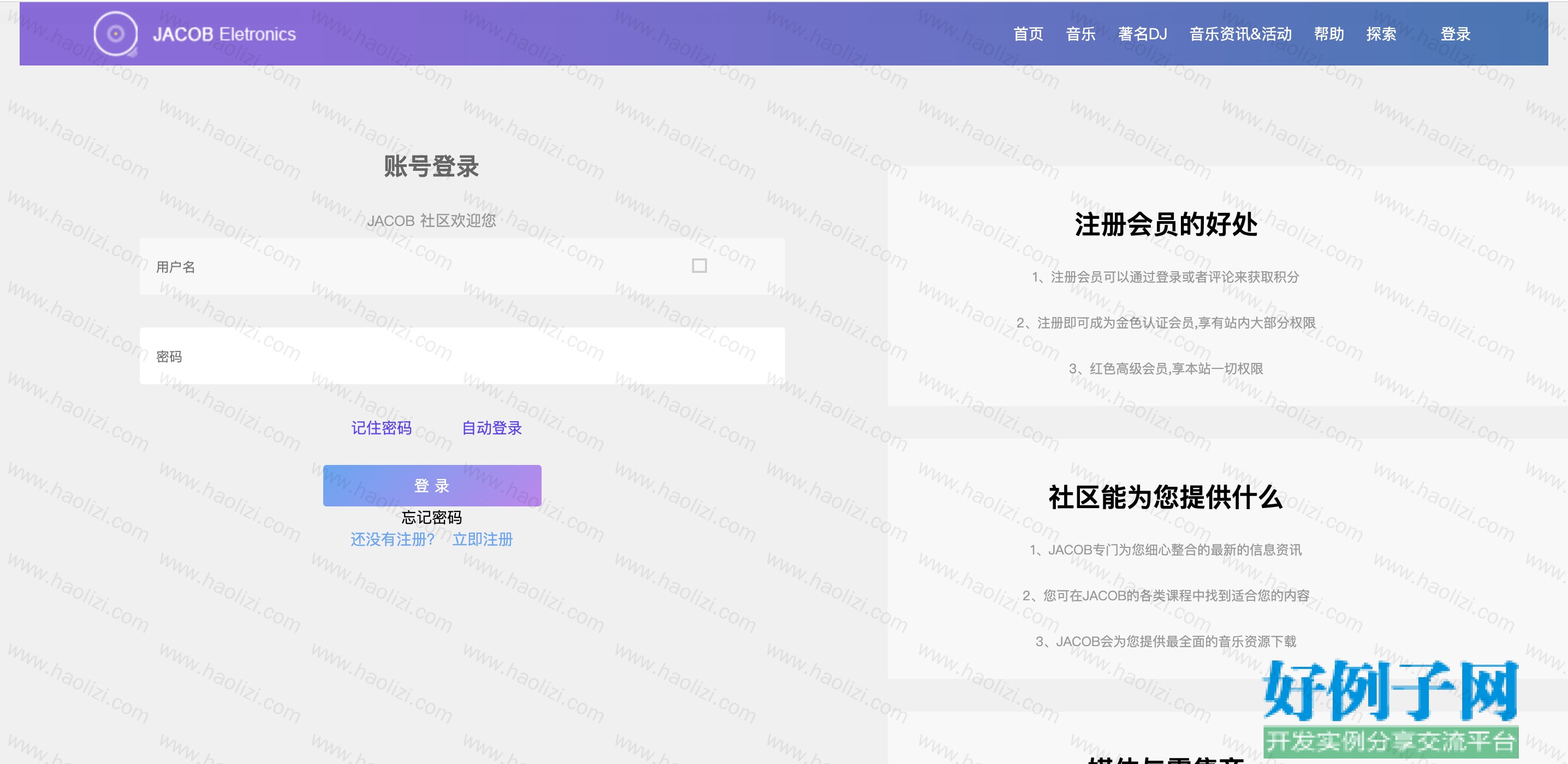Open the 忘记密码 link
1568x764 pixels.
pyautogui.click(x=431, y=518)
